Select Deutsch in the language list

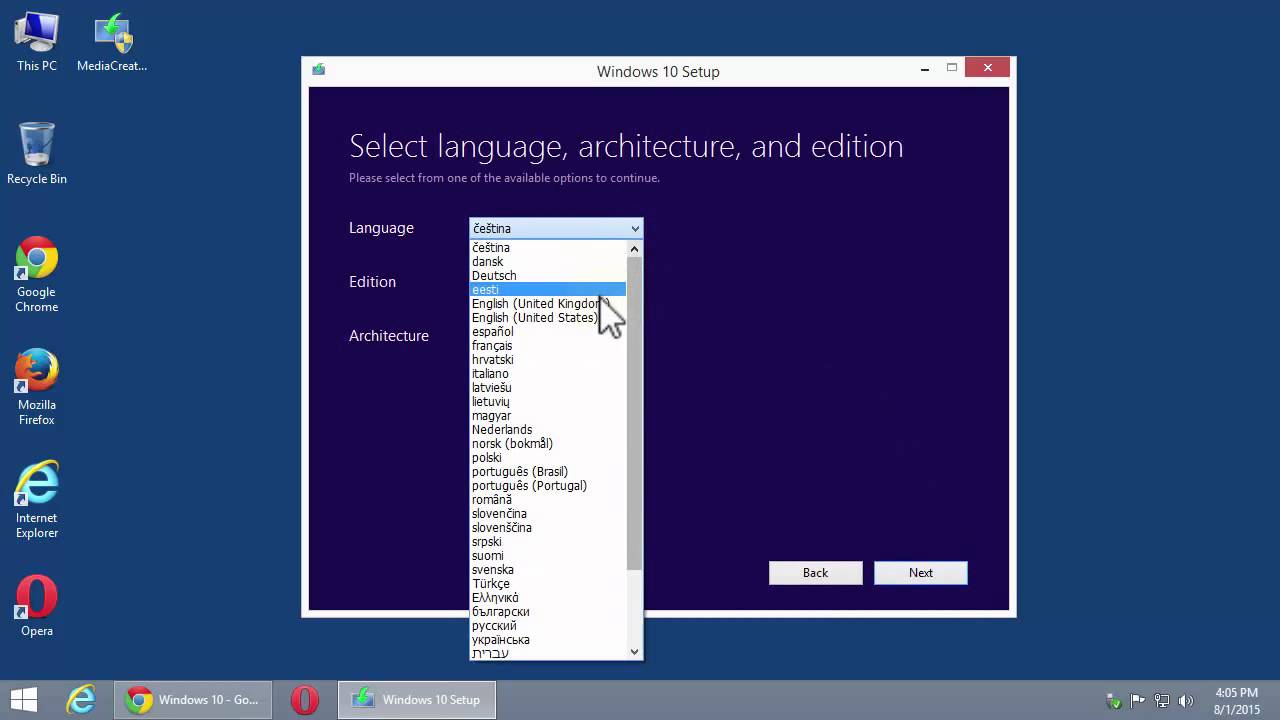pyautogui.click(x=548, y=275)
